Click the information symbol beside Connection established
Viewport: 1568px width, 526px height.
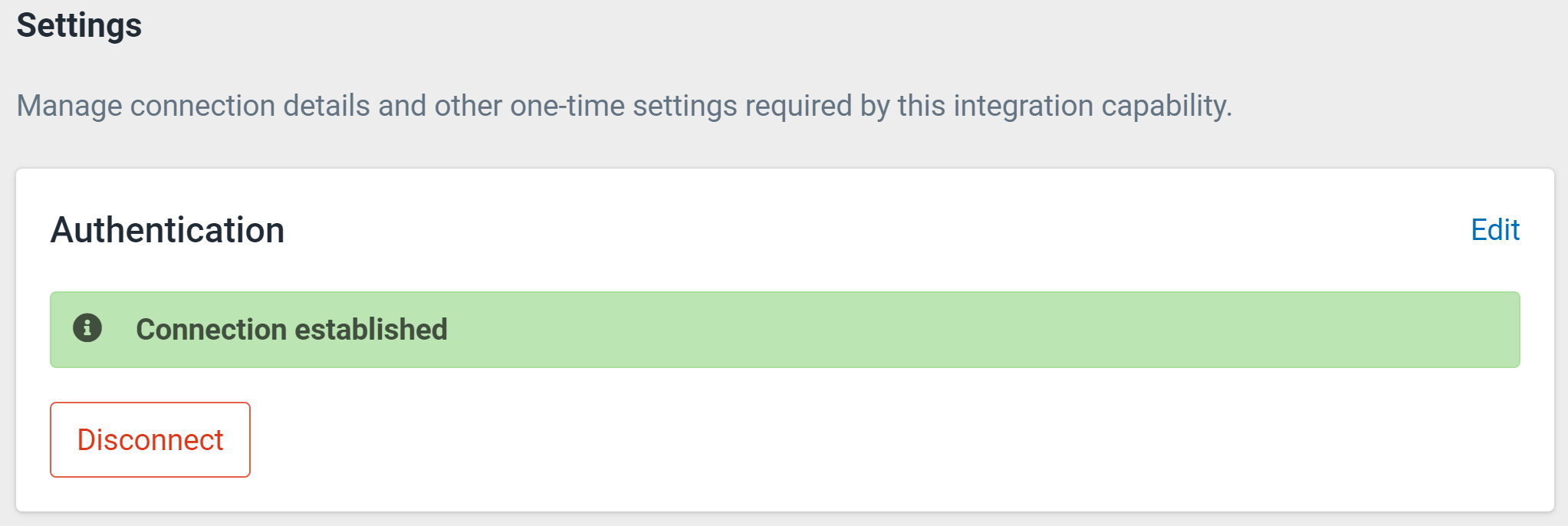(x=87, y=328)
